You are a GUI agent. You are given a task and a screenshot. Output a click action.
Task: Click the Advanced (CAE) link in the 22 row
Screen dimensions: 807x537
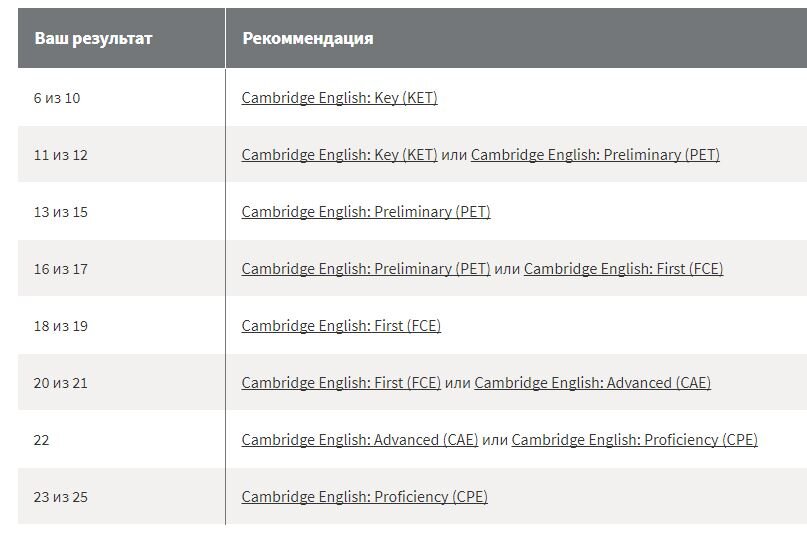point(359,440)
